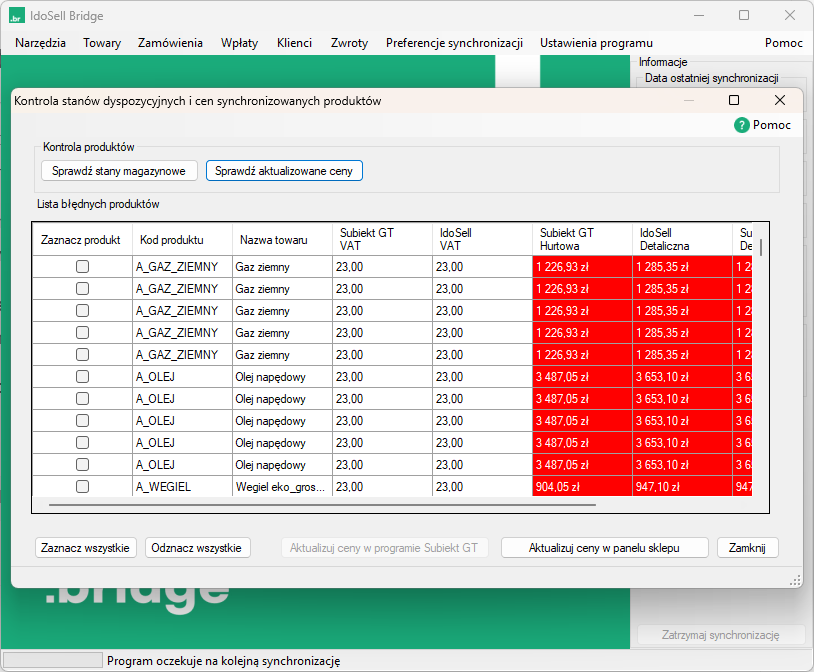Viewport: 814px width, 672px height.
Task: Click the Sprawdź stany magazynowe button
Action: click(x=119, y=171)
